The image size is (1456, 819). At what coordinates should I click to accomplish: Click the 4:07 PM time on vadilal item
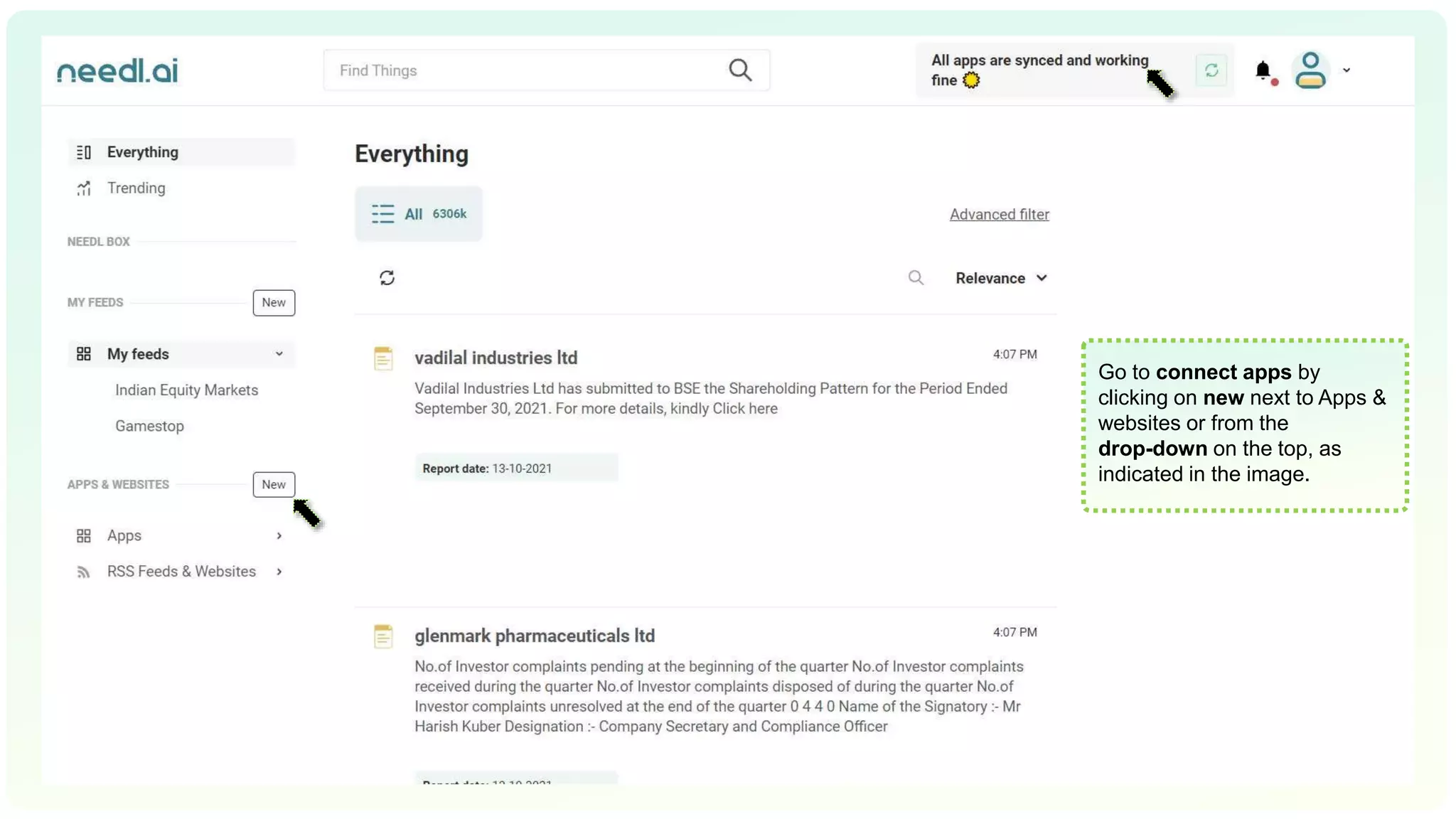pos(1015,355)
